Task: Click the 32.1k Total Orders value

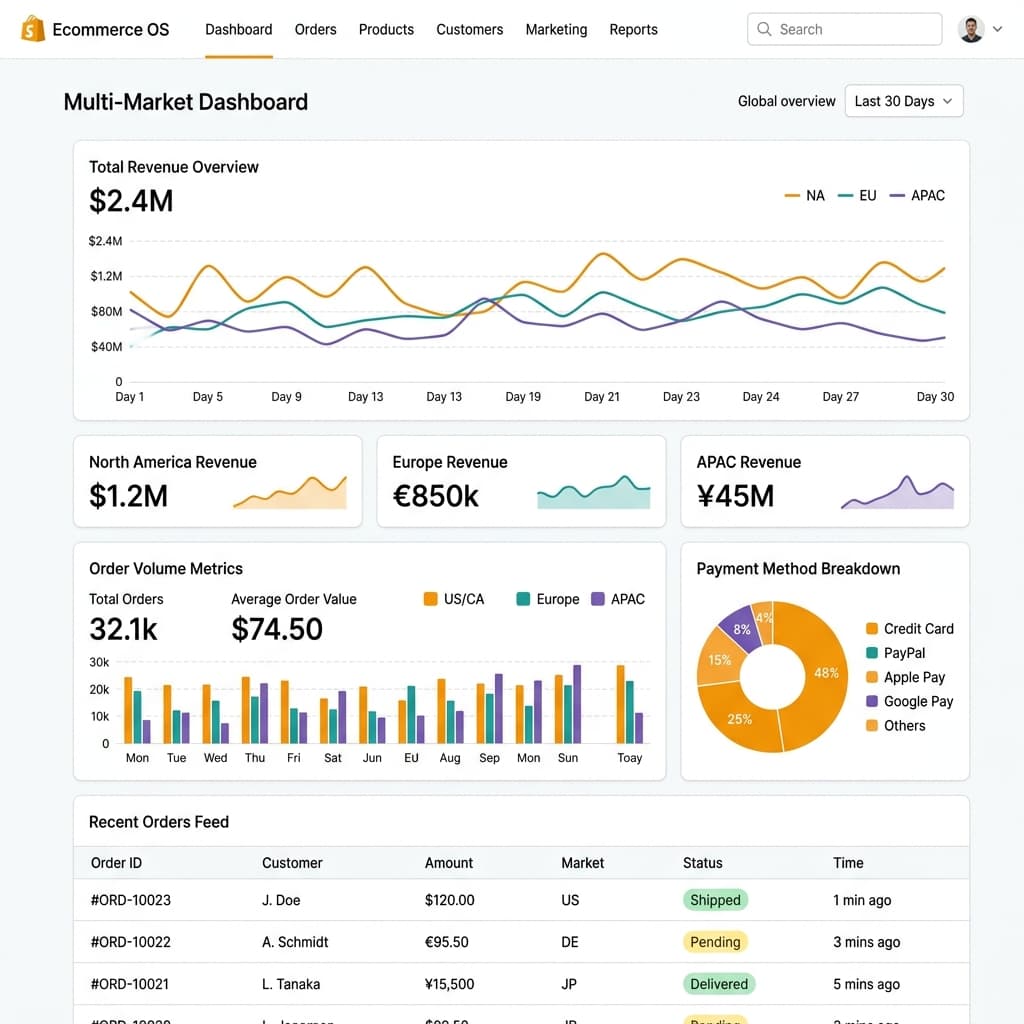Action: pyautogui.click(x=123, y=629)
